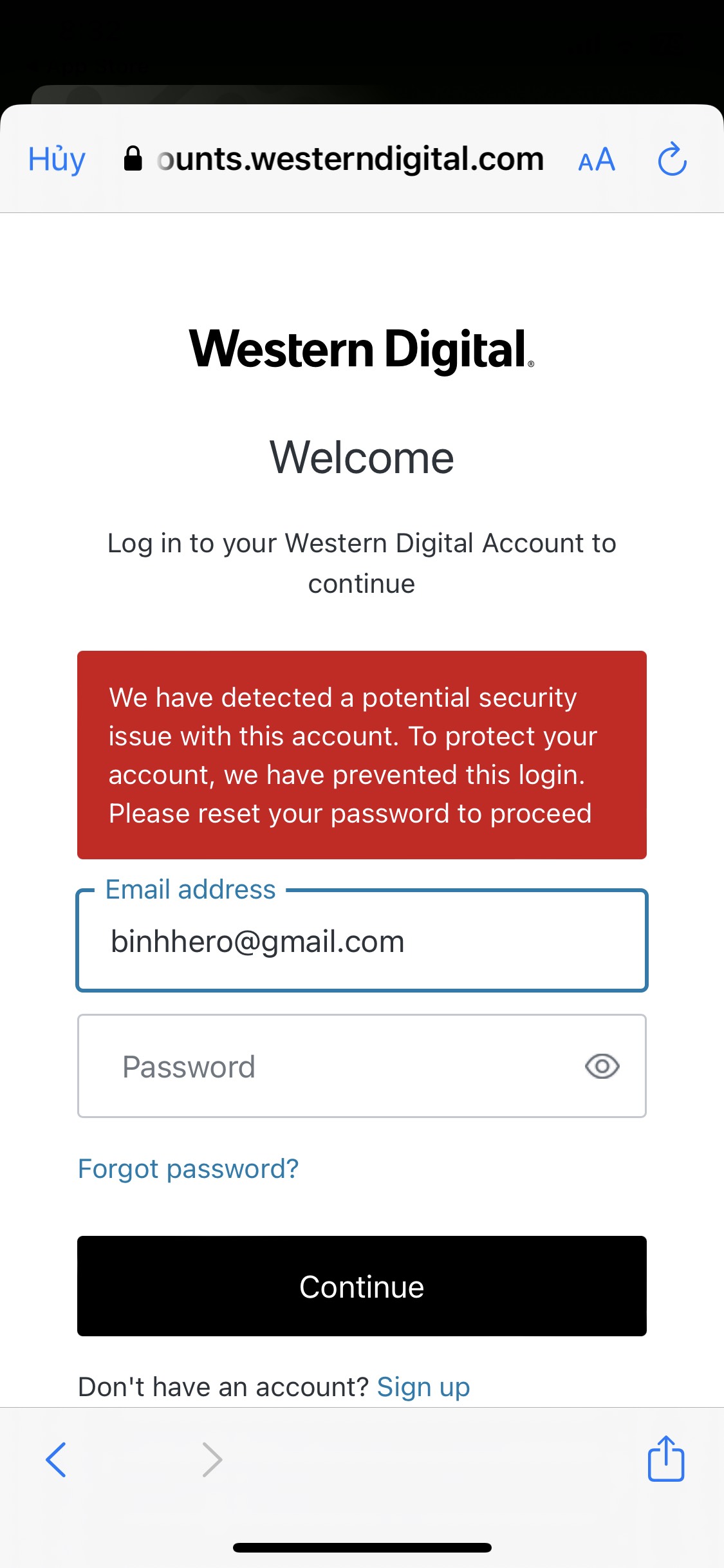Open the AA text size menu

[x=597, y=160]
